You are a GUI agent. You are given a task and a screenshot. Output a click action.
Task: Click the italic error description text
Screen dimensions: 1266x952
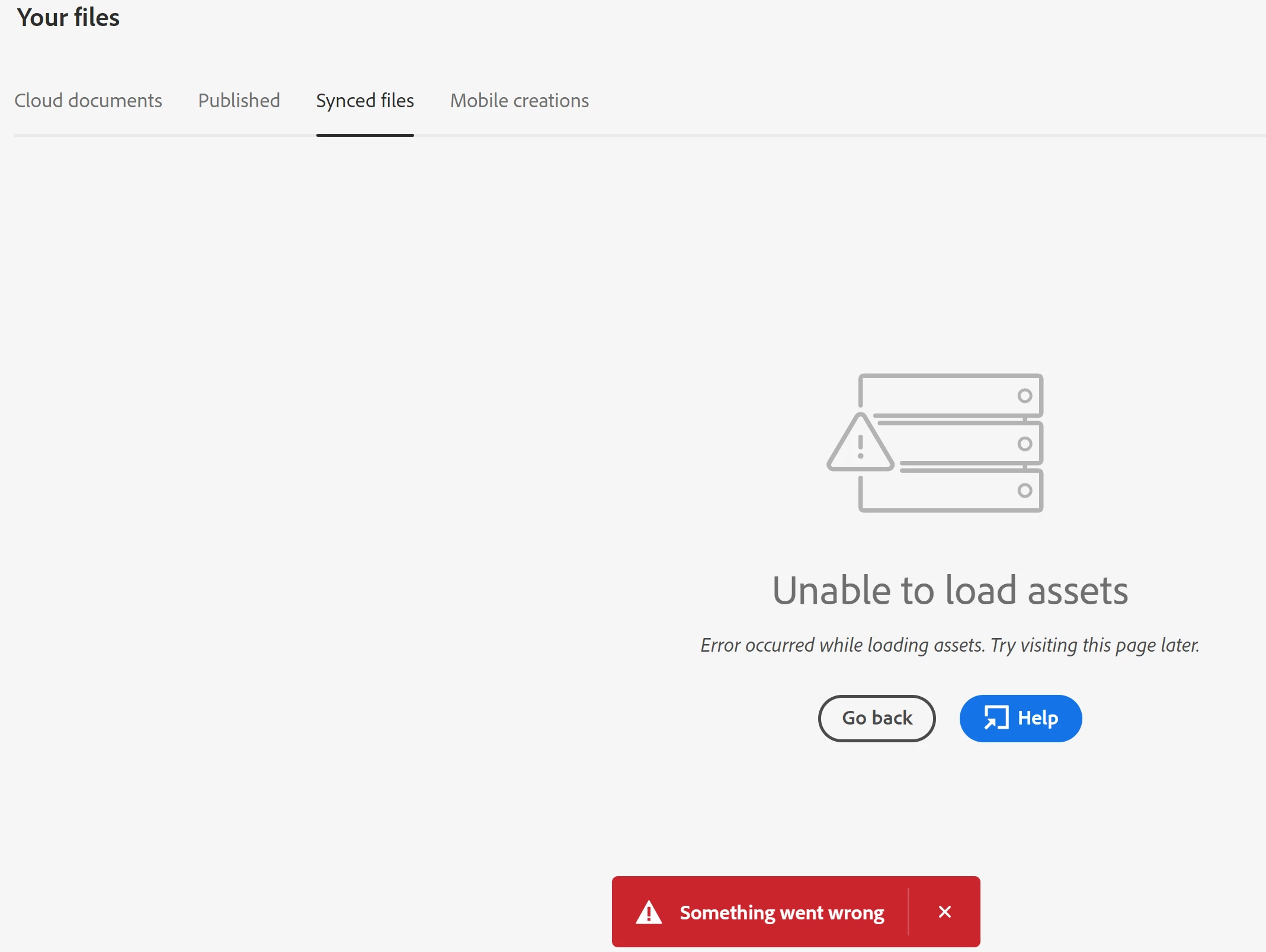tap(950, 645)
